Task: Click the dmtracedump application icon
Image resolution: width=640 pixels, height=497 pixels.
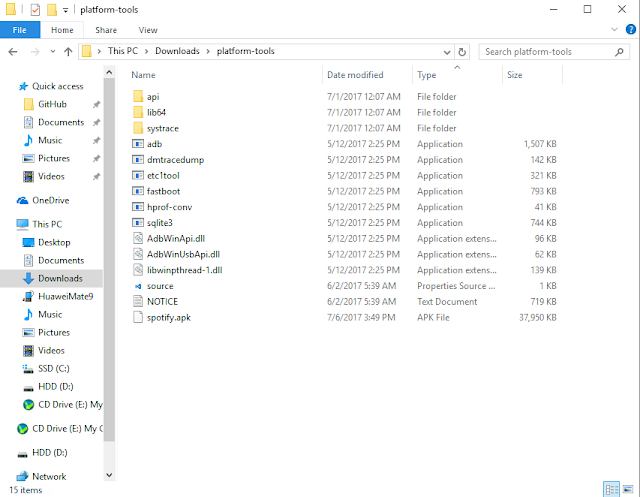Action: tap(138, 160)
